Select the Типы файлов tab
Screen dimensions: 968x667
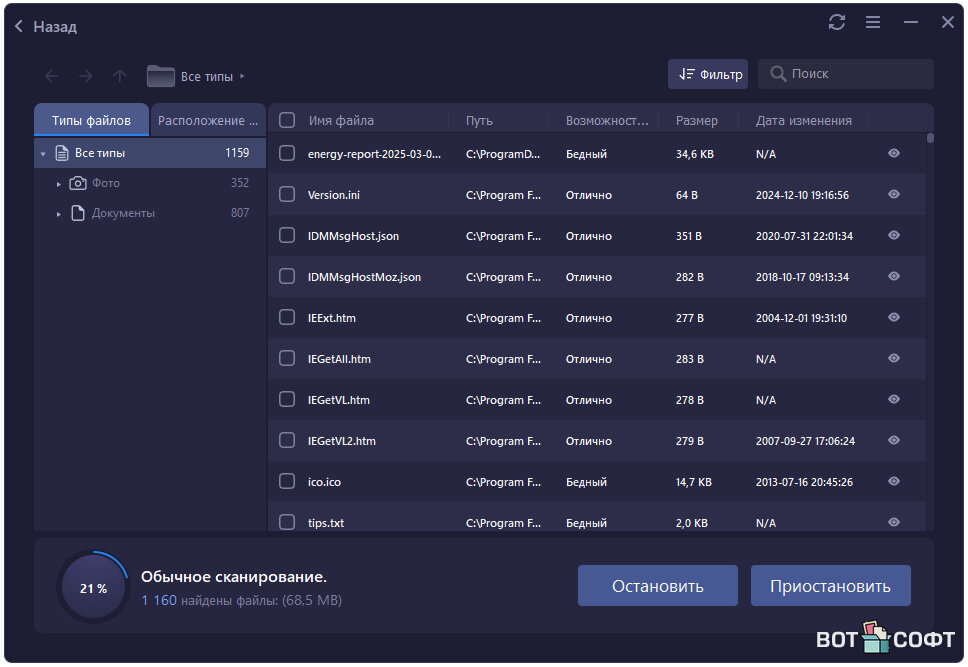pos(91,120)
